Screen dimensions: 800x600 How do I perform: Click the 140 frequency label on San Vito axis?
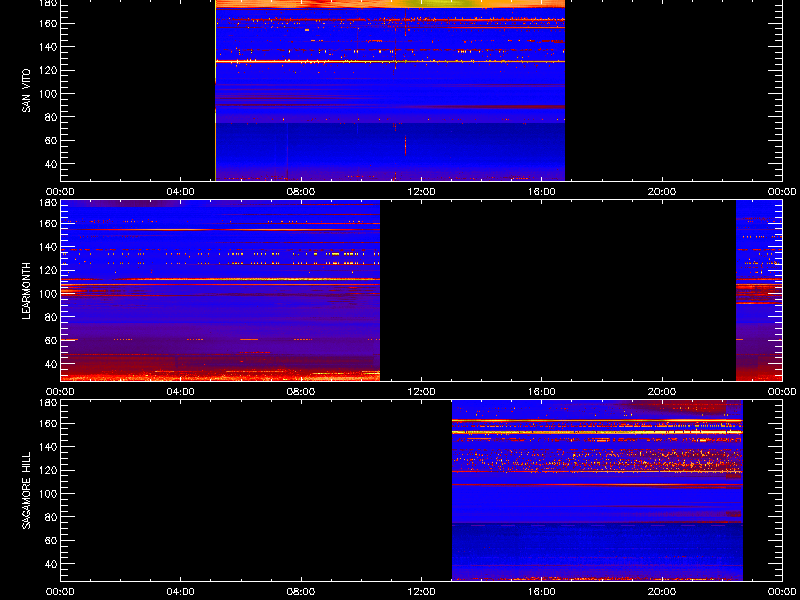tap(46, 47)
